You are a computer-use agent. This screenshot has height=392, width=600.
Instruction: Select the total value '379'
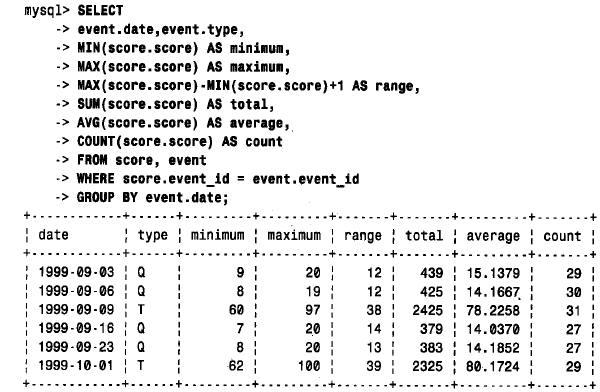432,329
